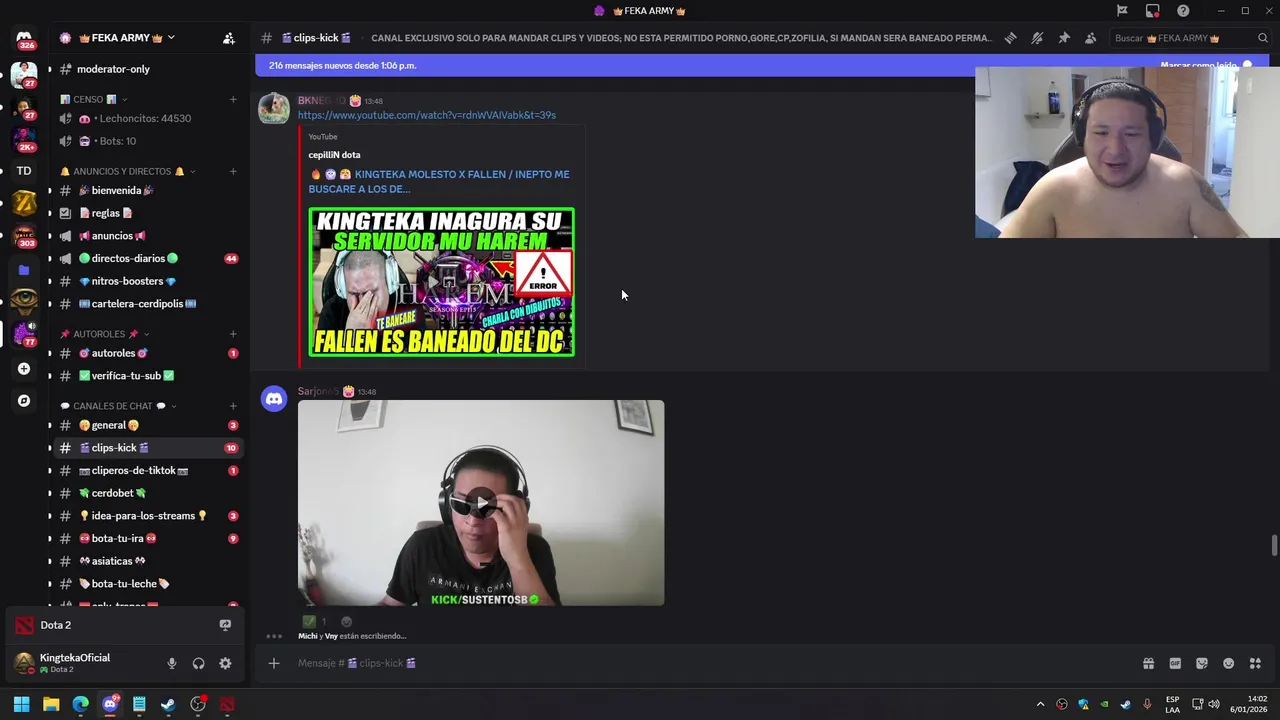Open KINGTEKA MOLESTO X FALLEN embed title link

point(439,181)
